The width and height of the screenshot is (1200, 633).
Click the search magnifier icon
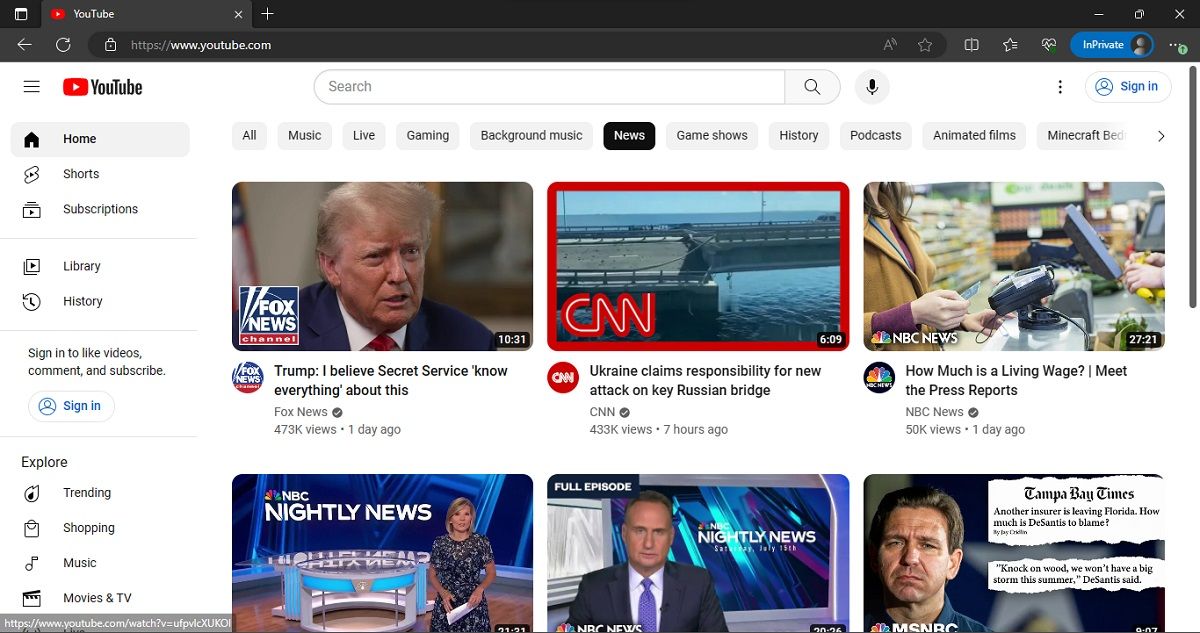click(x=811, y=87)
